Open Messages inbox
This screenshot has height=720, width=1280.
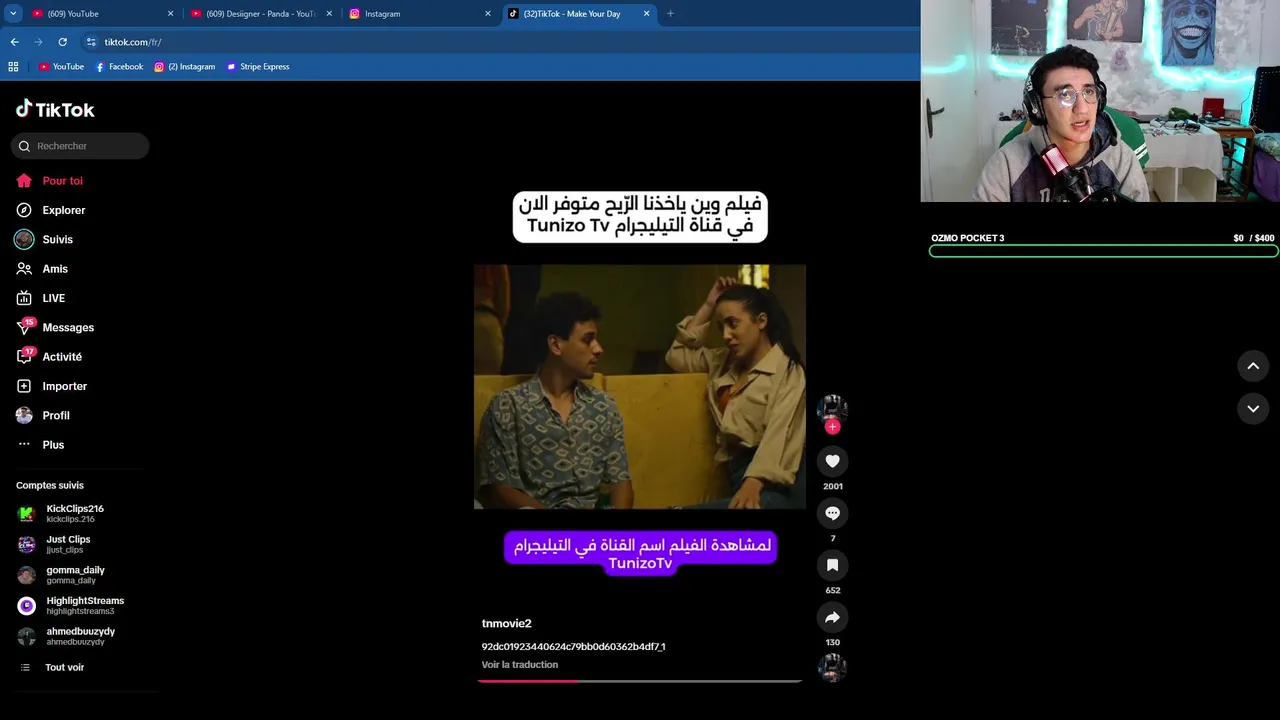tap(55, 327)
